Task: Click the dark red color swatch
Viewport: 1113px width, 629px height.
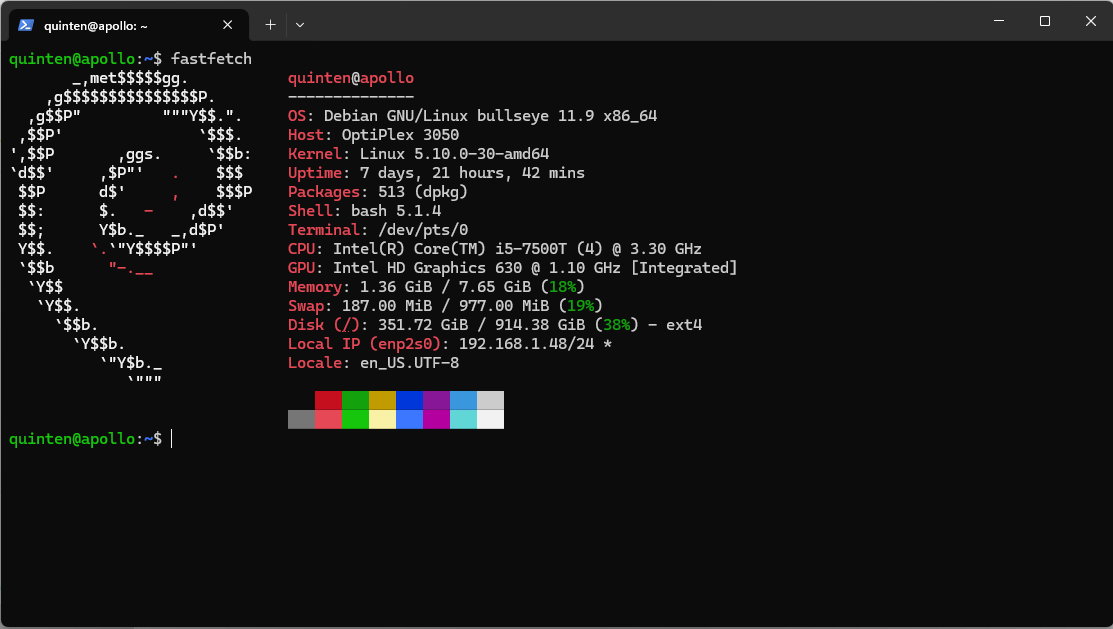Action: click(x=328, y=400)
